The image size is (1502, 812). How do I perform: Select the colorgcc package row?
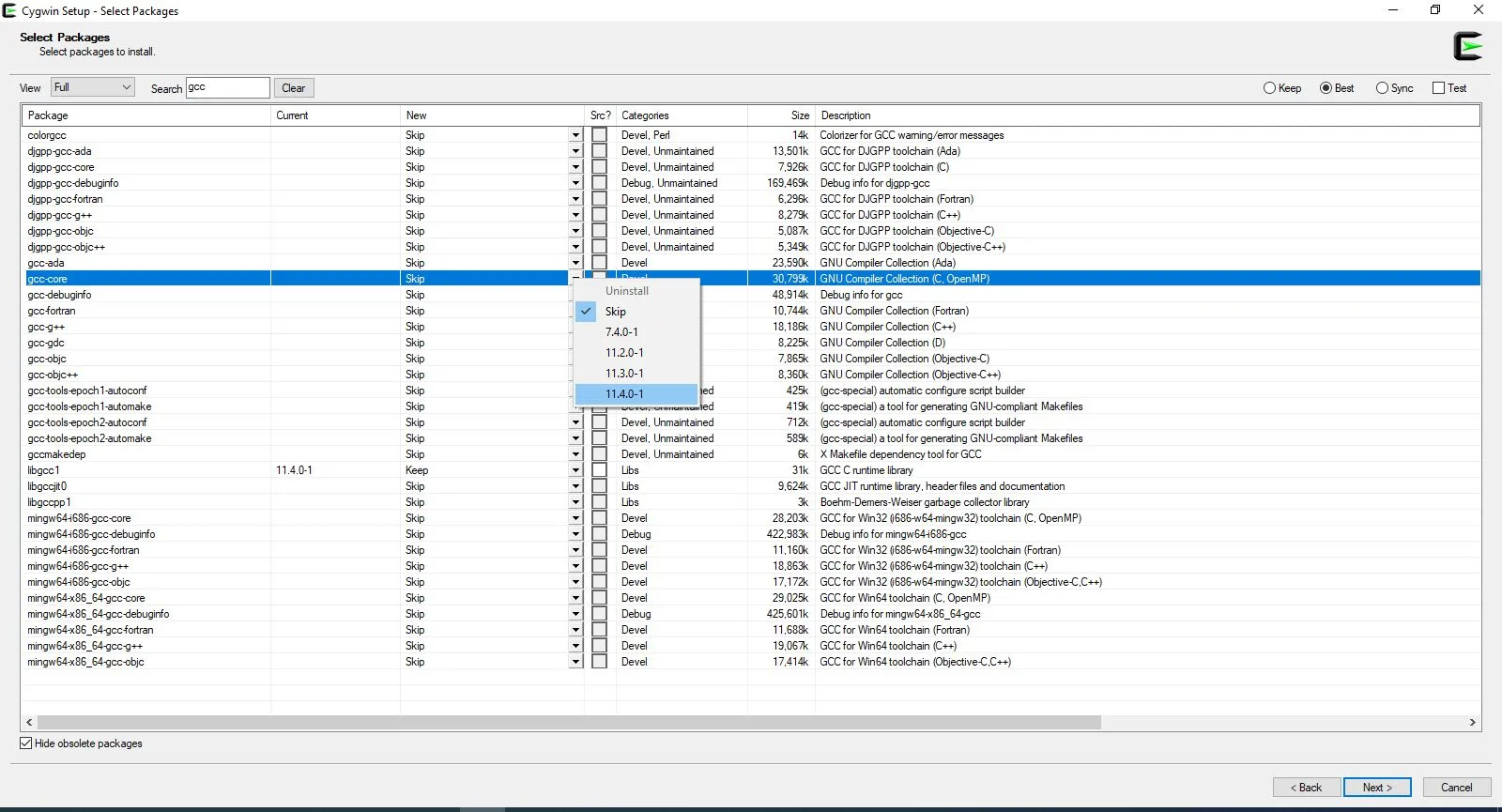[x=751, y=135]
